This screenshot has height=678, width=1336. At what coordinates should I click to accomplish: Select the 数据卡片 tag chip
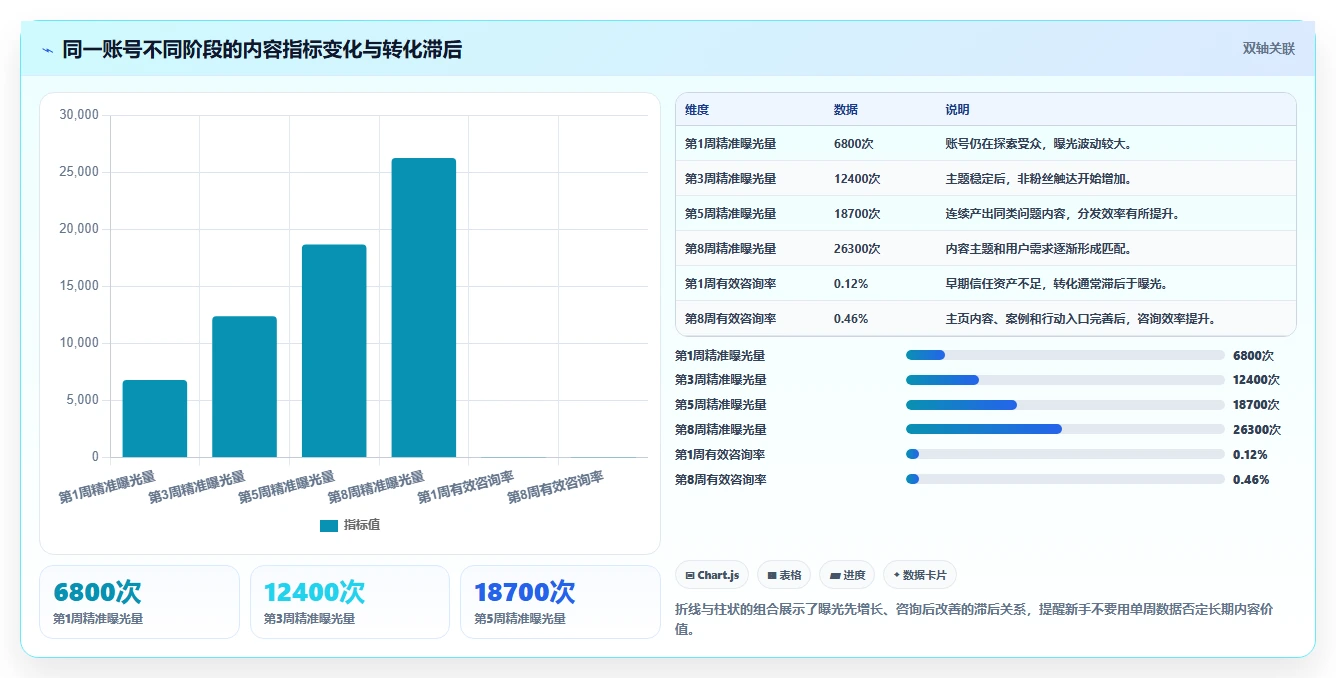920,575
